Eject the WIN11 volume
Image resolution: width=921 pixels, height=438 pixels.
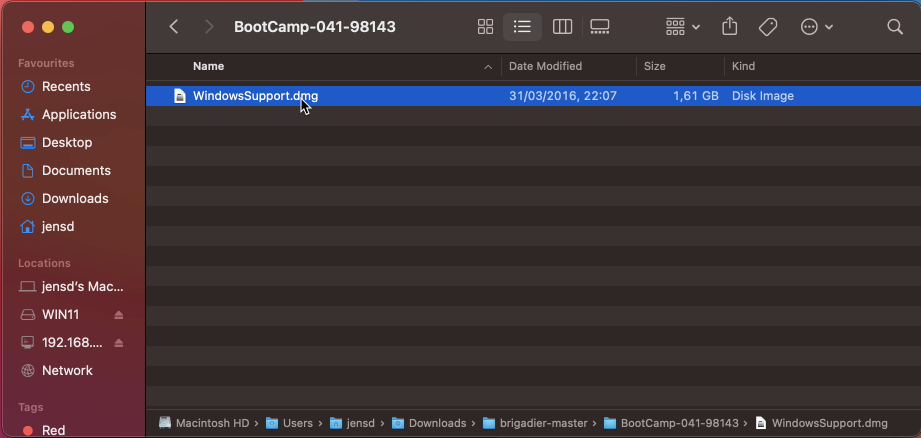tap(119, 315)
